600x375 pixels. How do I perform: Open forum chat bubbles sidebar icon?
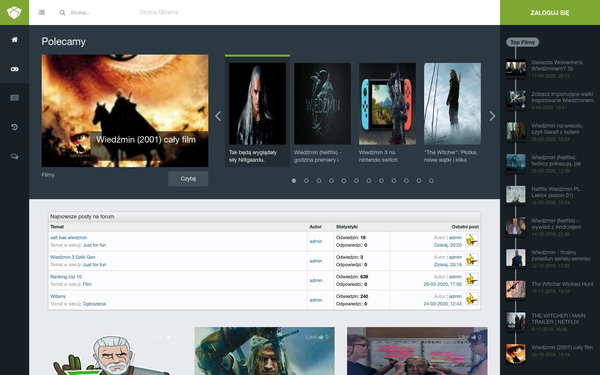click(x=15, y=157)
